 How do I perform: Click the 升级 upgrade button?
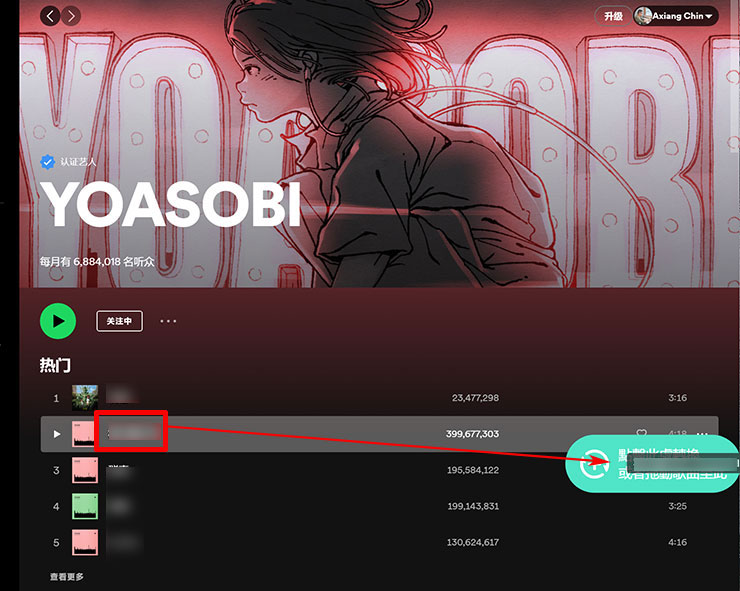coord(613,16)
